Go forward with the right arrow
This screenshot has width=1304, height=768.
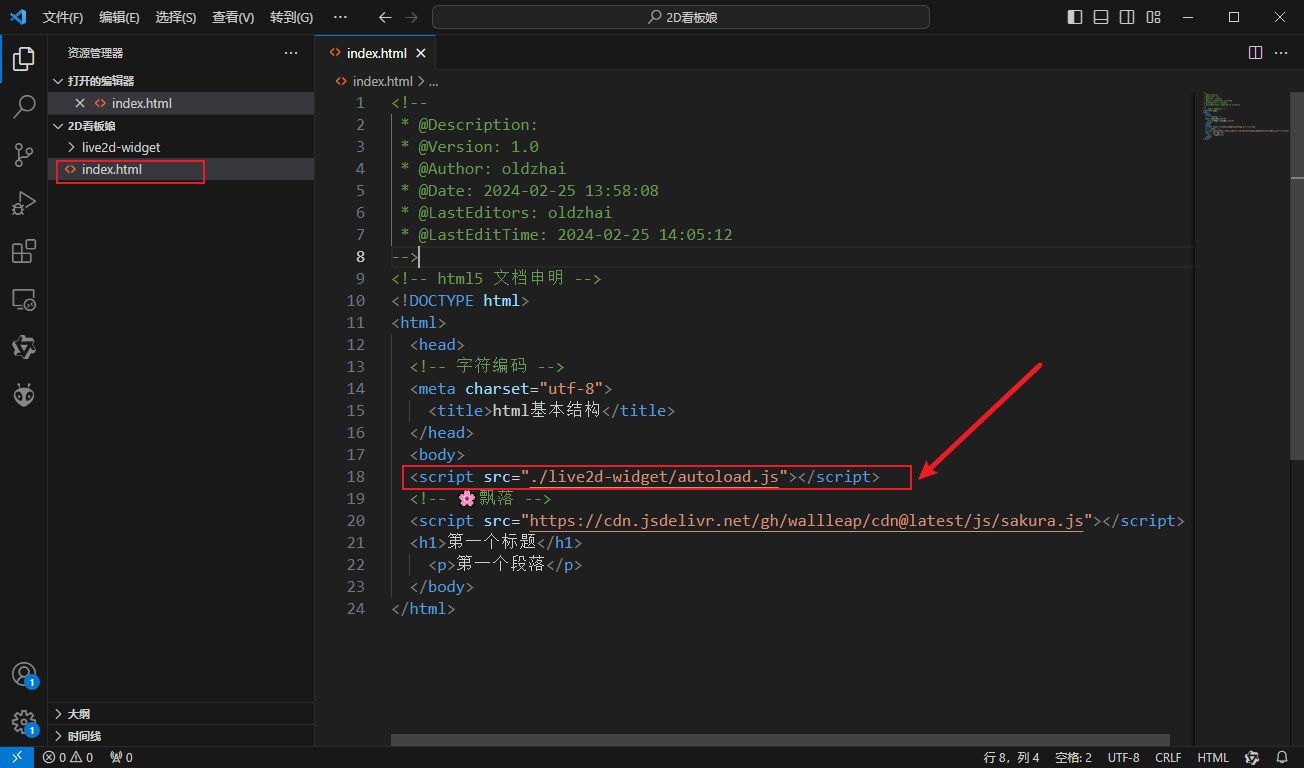(412, 17)
